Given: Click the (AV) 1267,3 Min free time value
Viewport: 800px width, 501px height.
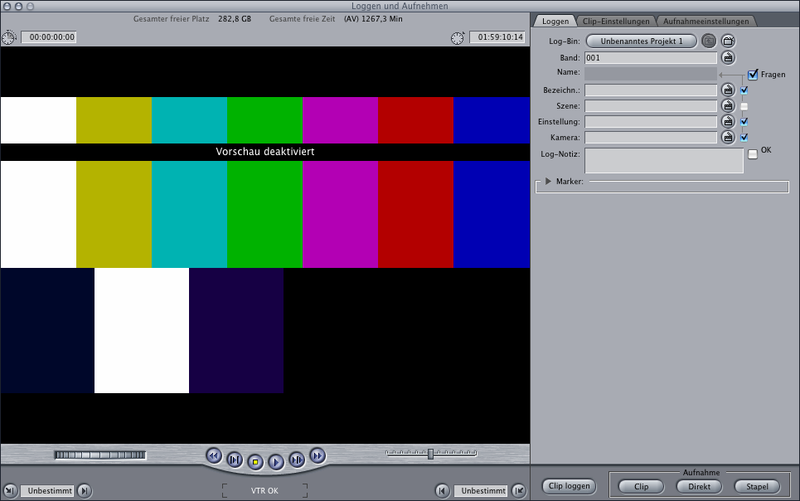Looking at the screenshot, I should (x=373, y=19).
